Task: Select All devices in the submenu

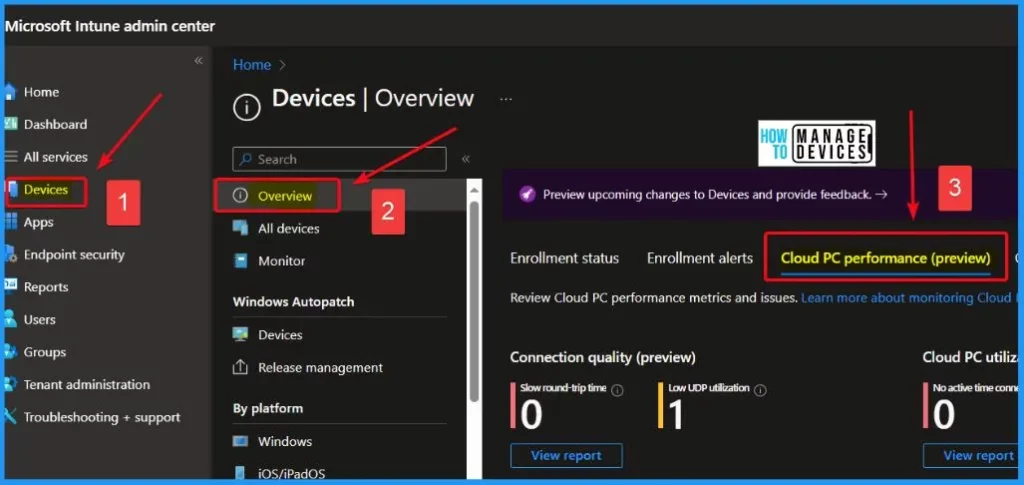Action: (x=289, y=228)
